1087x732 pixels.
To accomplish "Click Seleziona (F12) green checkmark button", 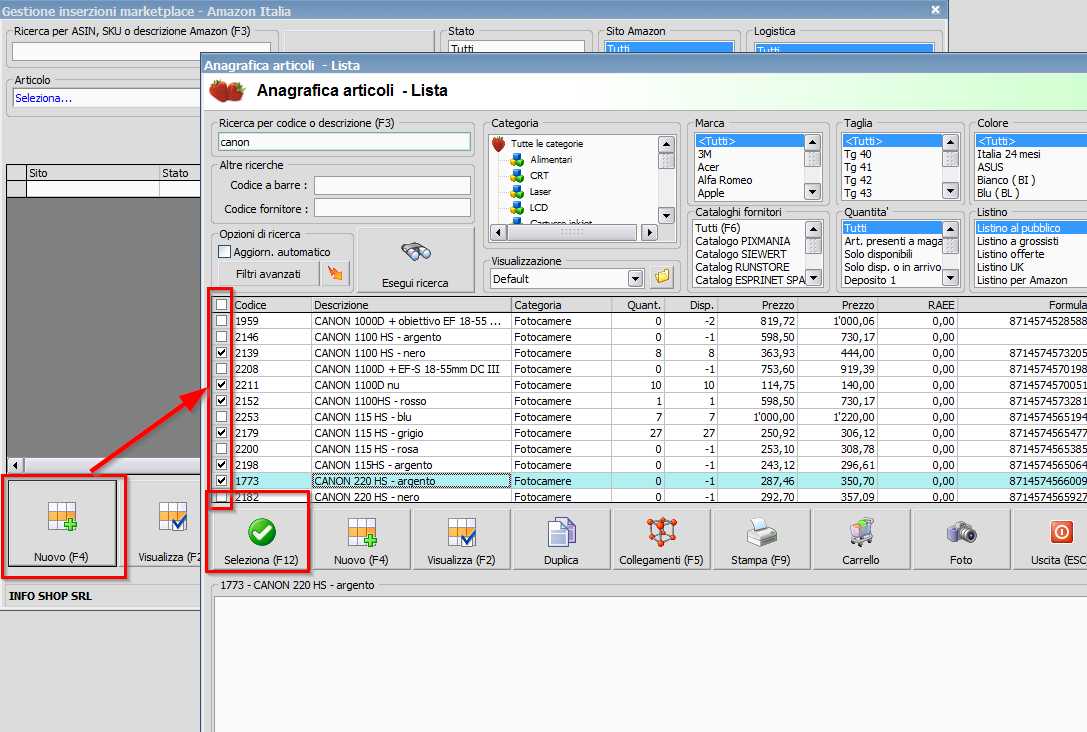I will [x=261, y=540].
